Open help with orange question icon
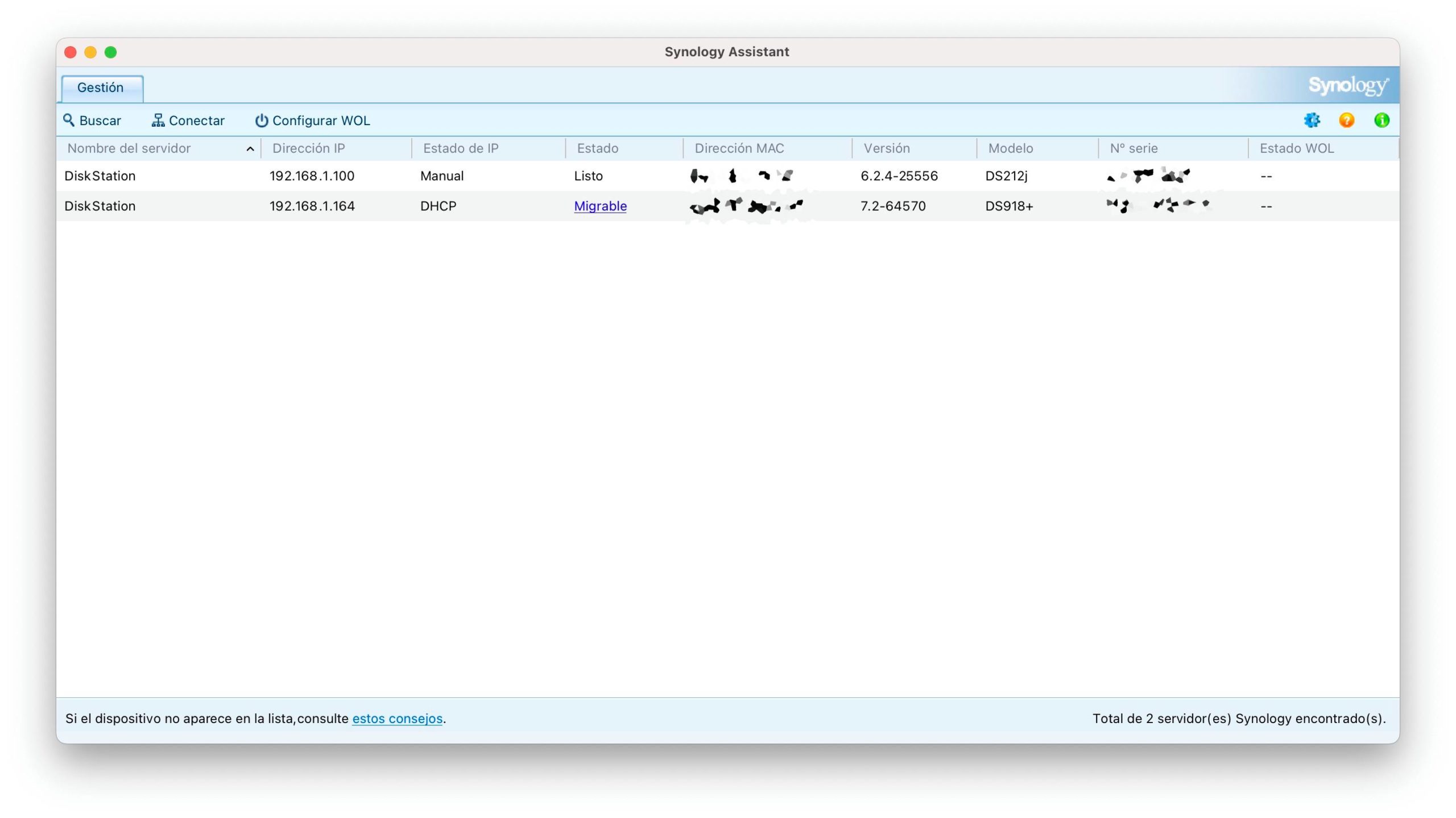The image size is (1456, 818). (1346, 120)
